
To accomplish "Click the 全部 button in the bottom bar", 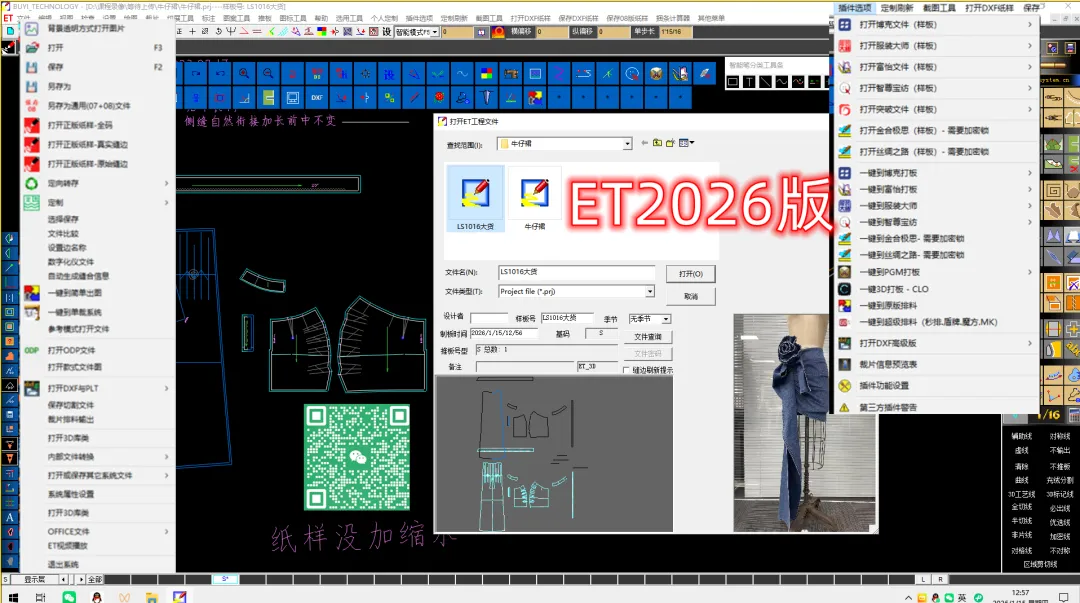I will tap(95, 580).
